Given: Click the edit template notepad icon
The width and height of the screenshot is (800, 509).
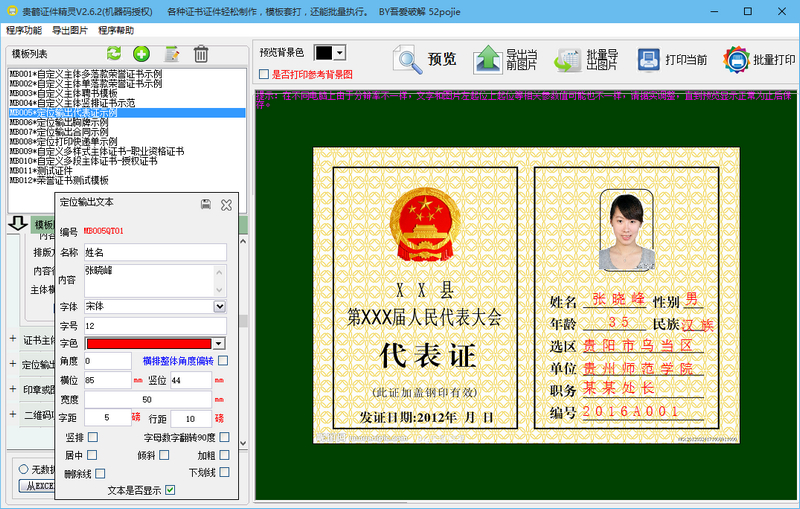Looking at the screenshot, I should pyautogui.click(x=172, y=54).
